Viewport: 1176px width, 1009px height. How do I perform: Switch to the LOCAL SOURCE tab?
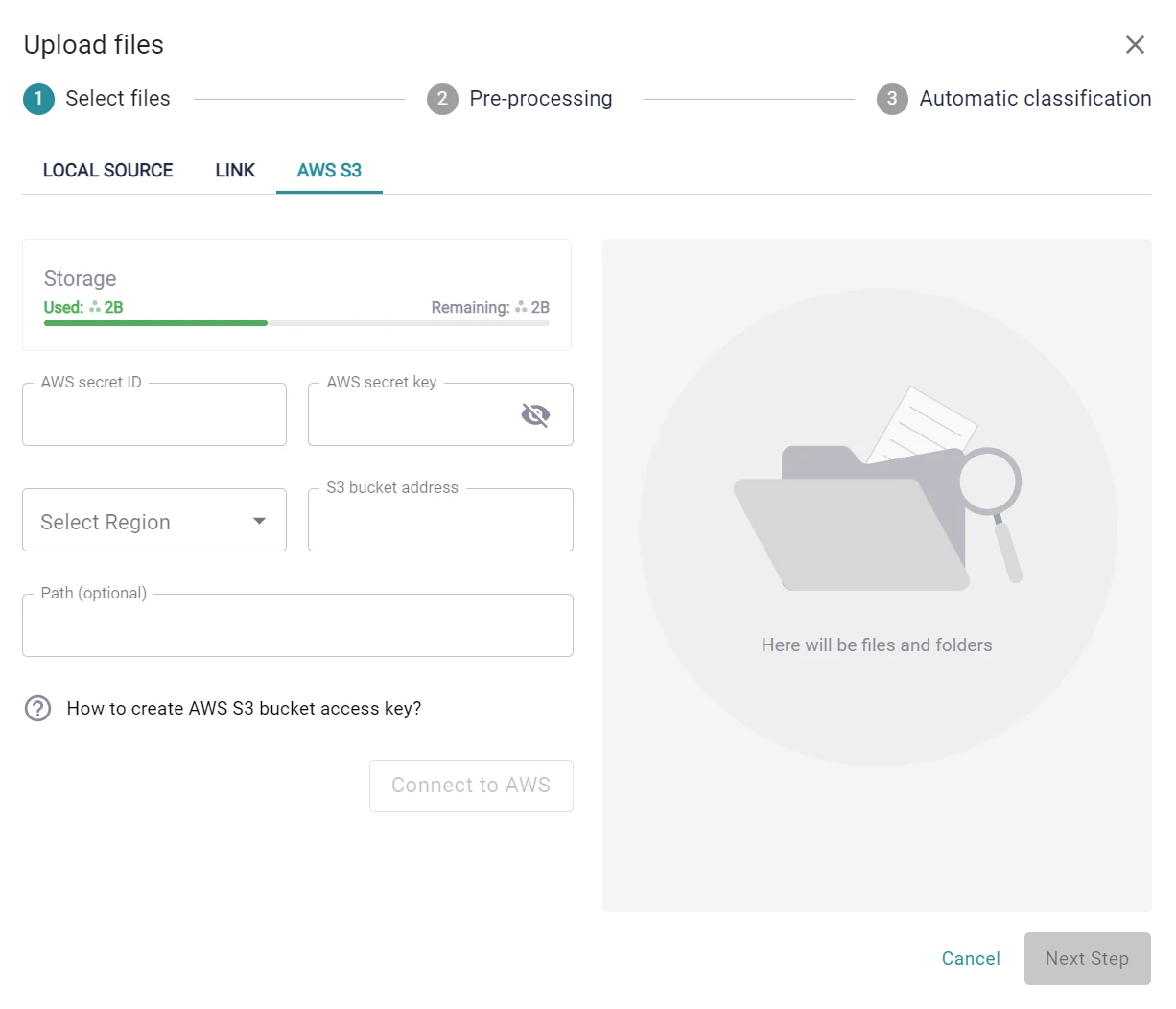[108, 171]
